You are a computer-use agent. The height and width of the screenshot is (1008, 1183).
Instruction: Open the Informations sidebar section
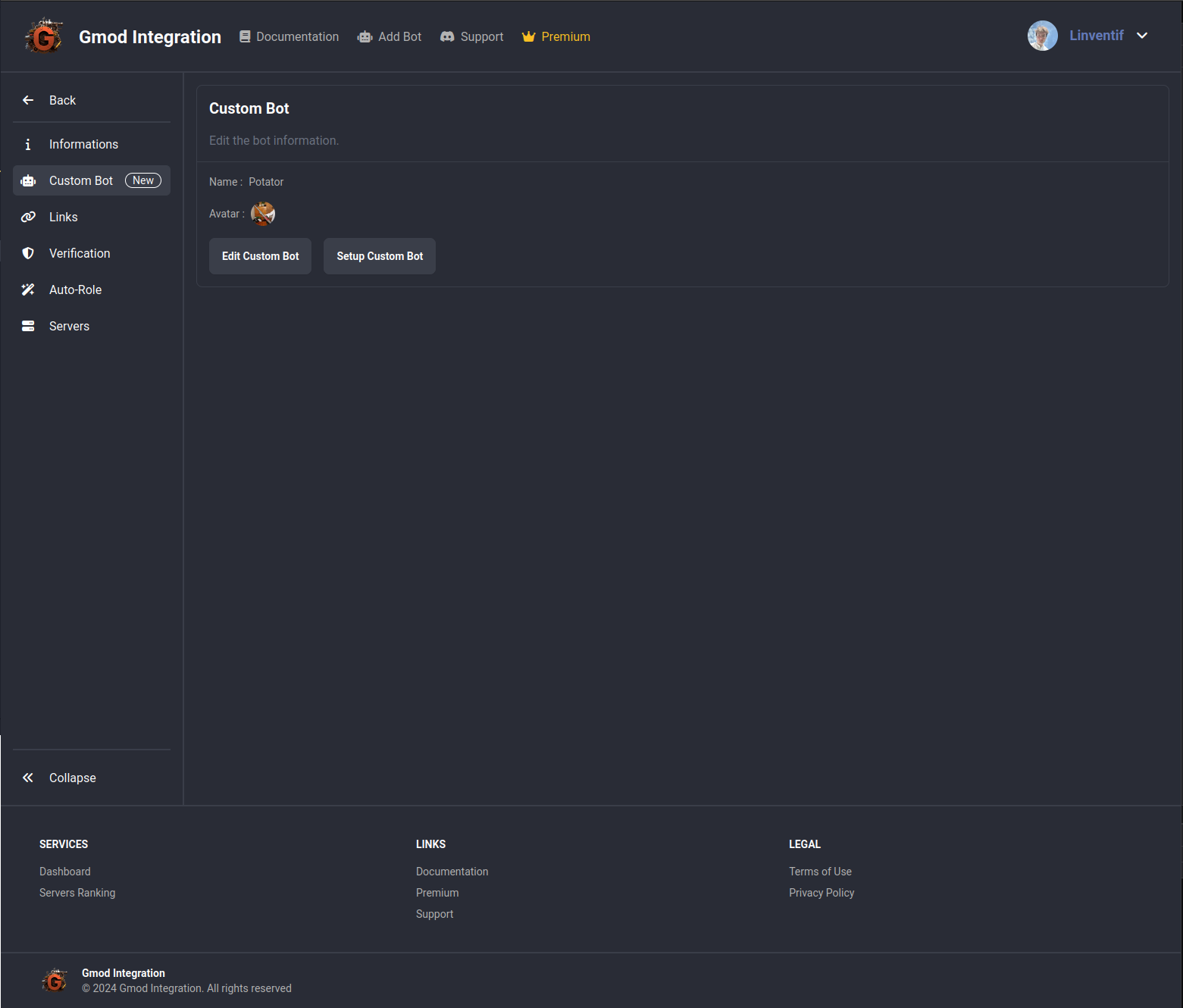click(92, 144)
